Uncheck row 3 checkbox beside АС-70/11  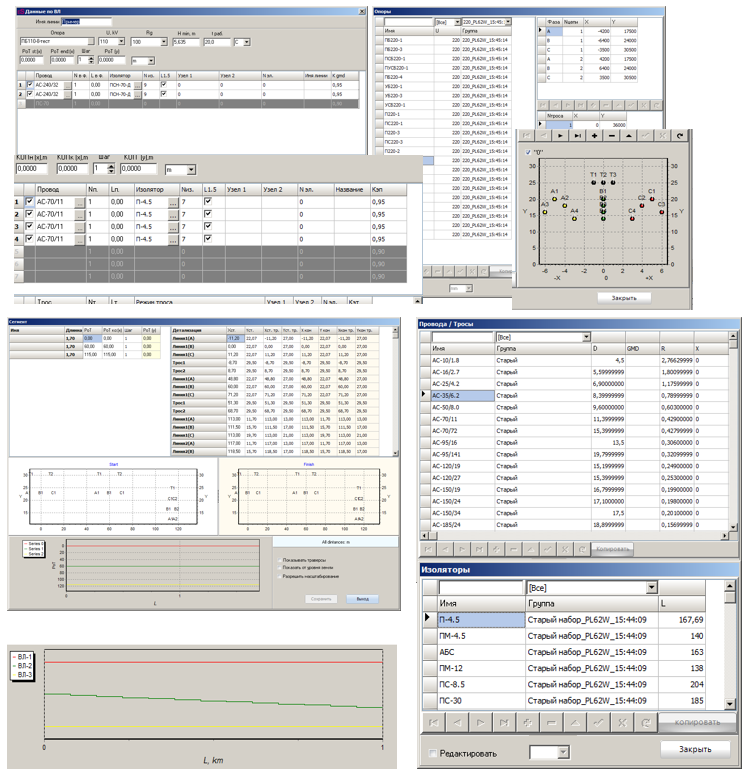click(x=29, y=227)
